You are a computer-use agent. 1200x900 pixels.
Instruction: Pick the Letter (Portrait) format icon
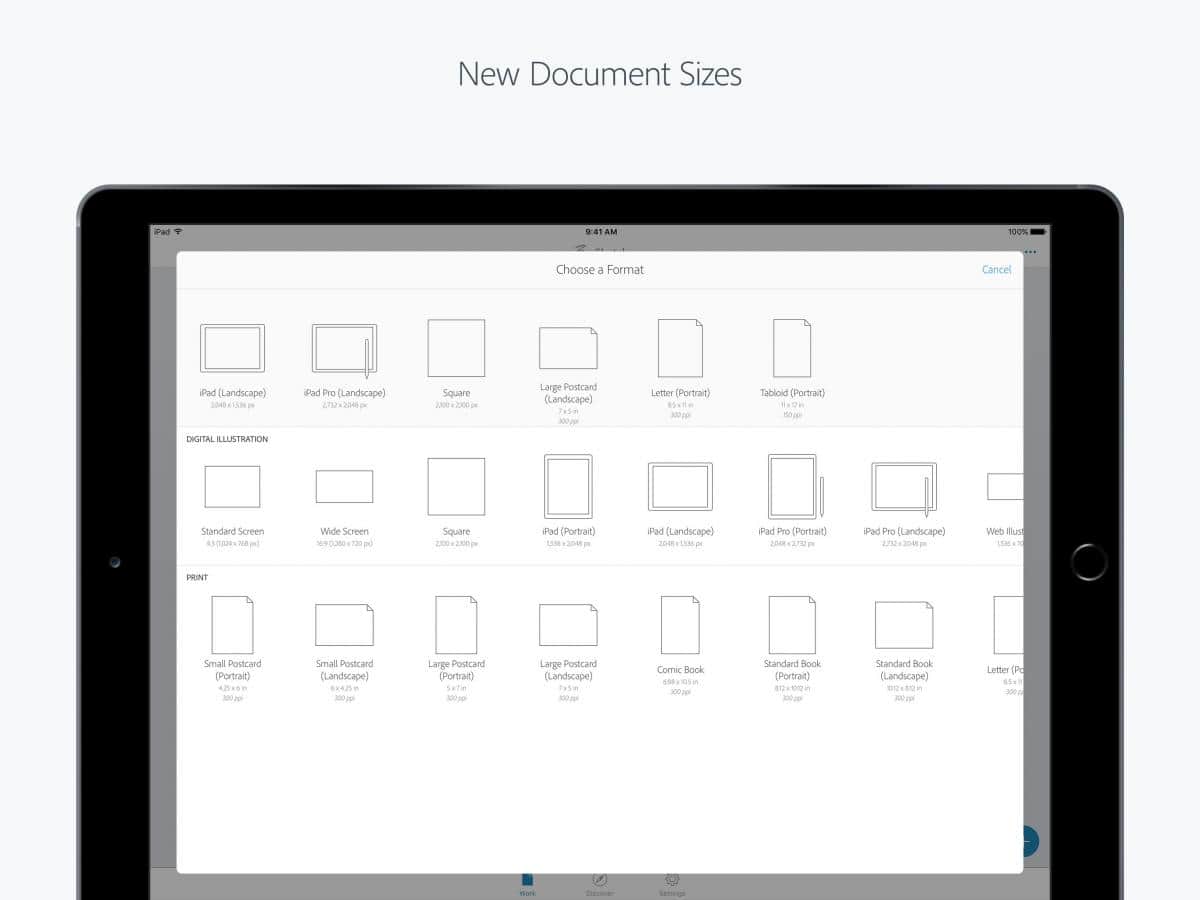[x=680, y=349]
